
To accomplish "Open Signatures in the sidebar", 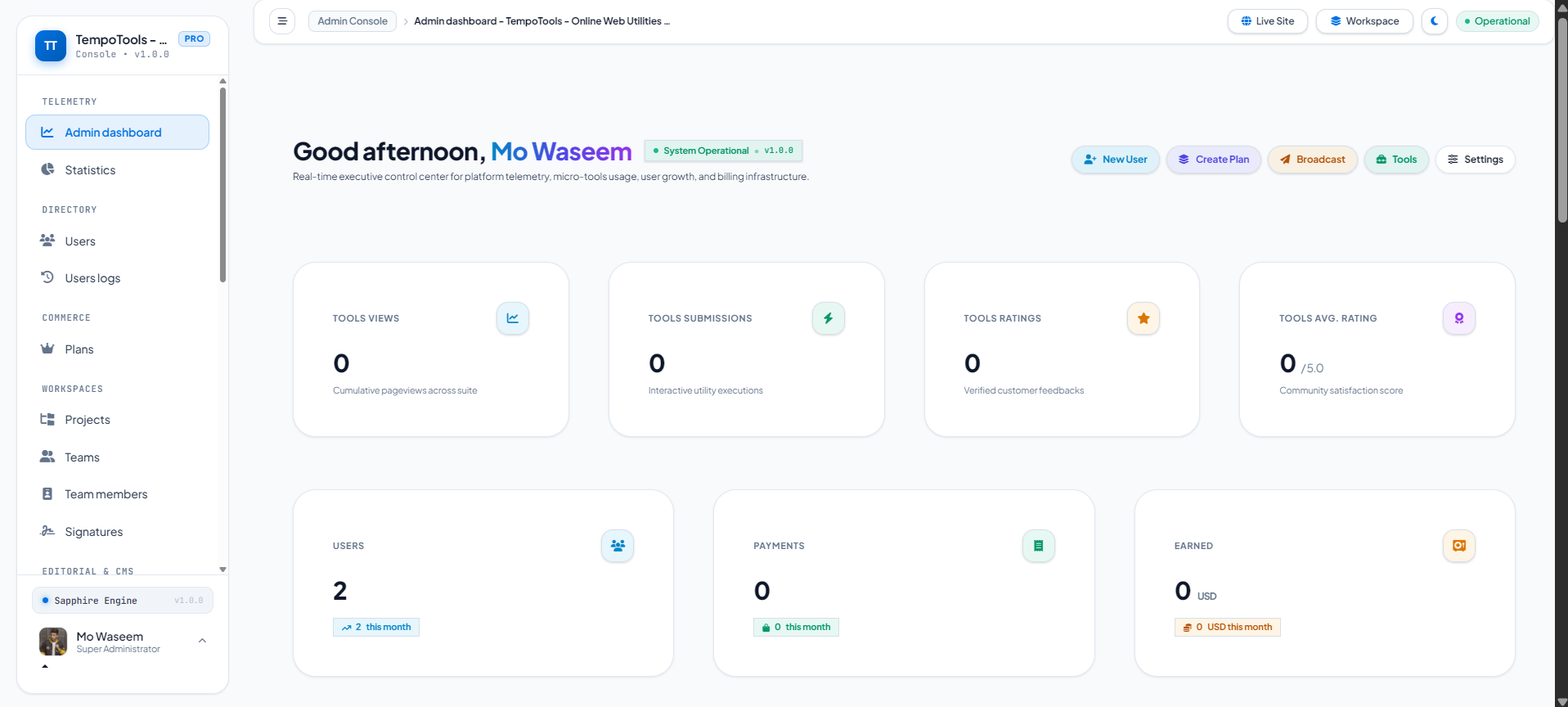I will [x=117, y=532].
